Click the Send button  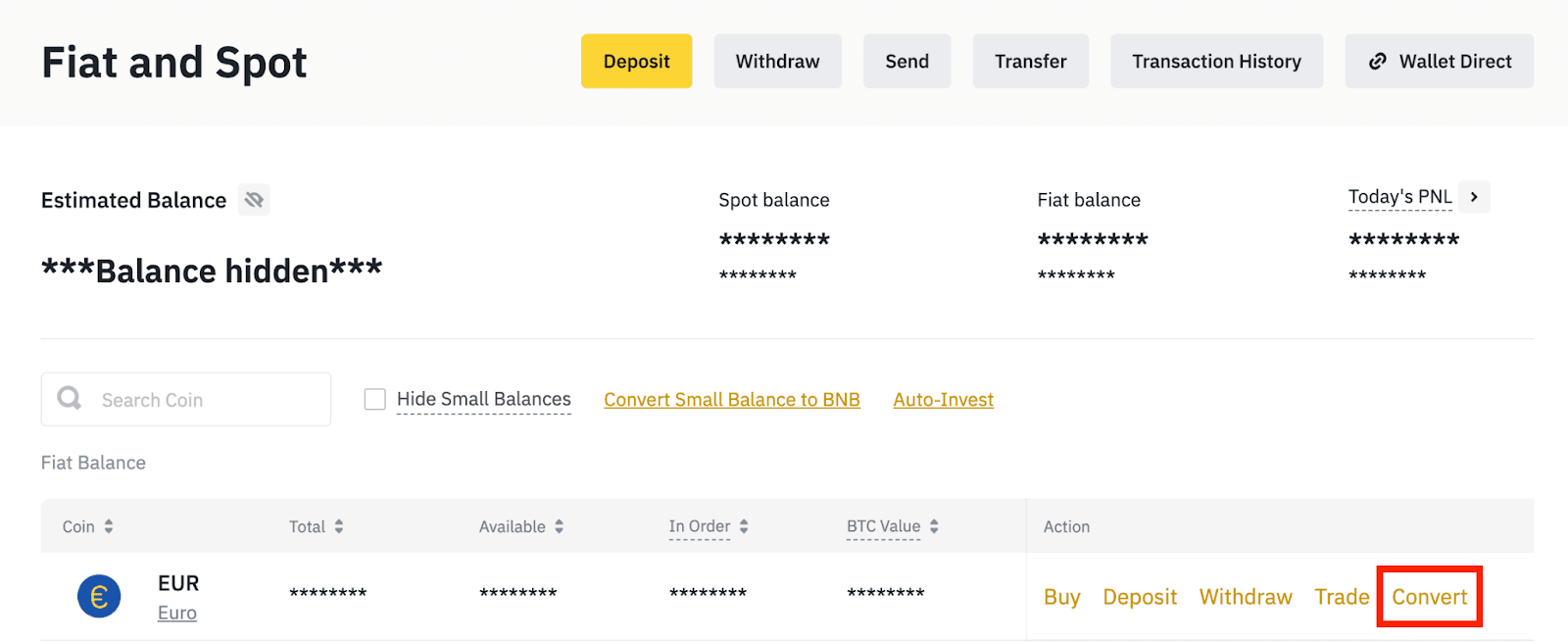[x=906, y=61]
